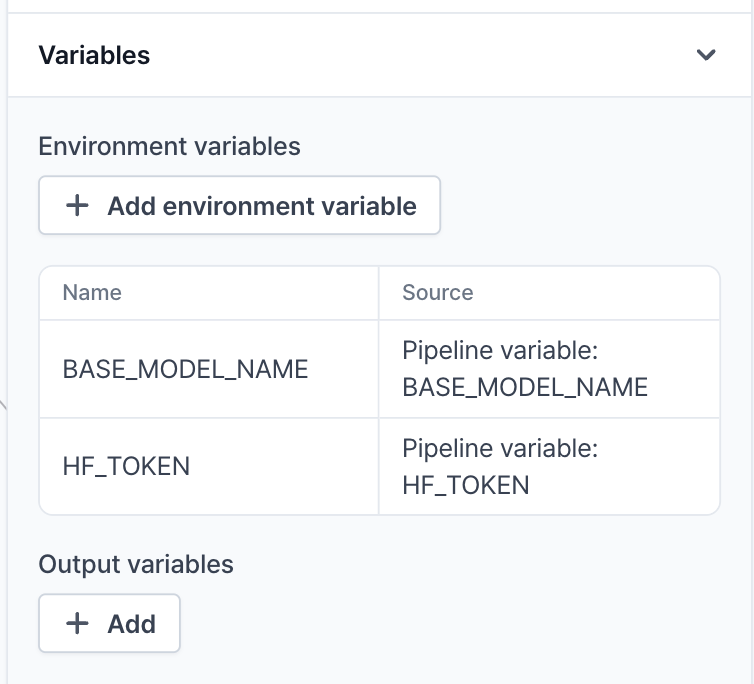Click the Output variables heading
Viewport: 754px width, 684px height.
click(x=136, y=564)
